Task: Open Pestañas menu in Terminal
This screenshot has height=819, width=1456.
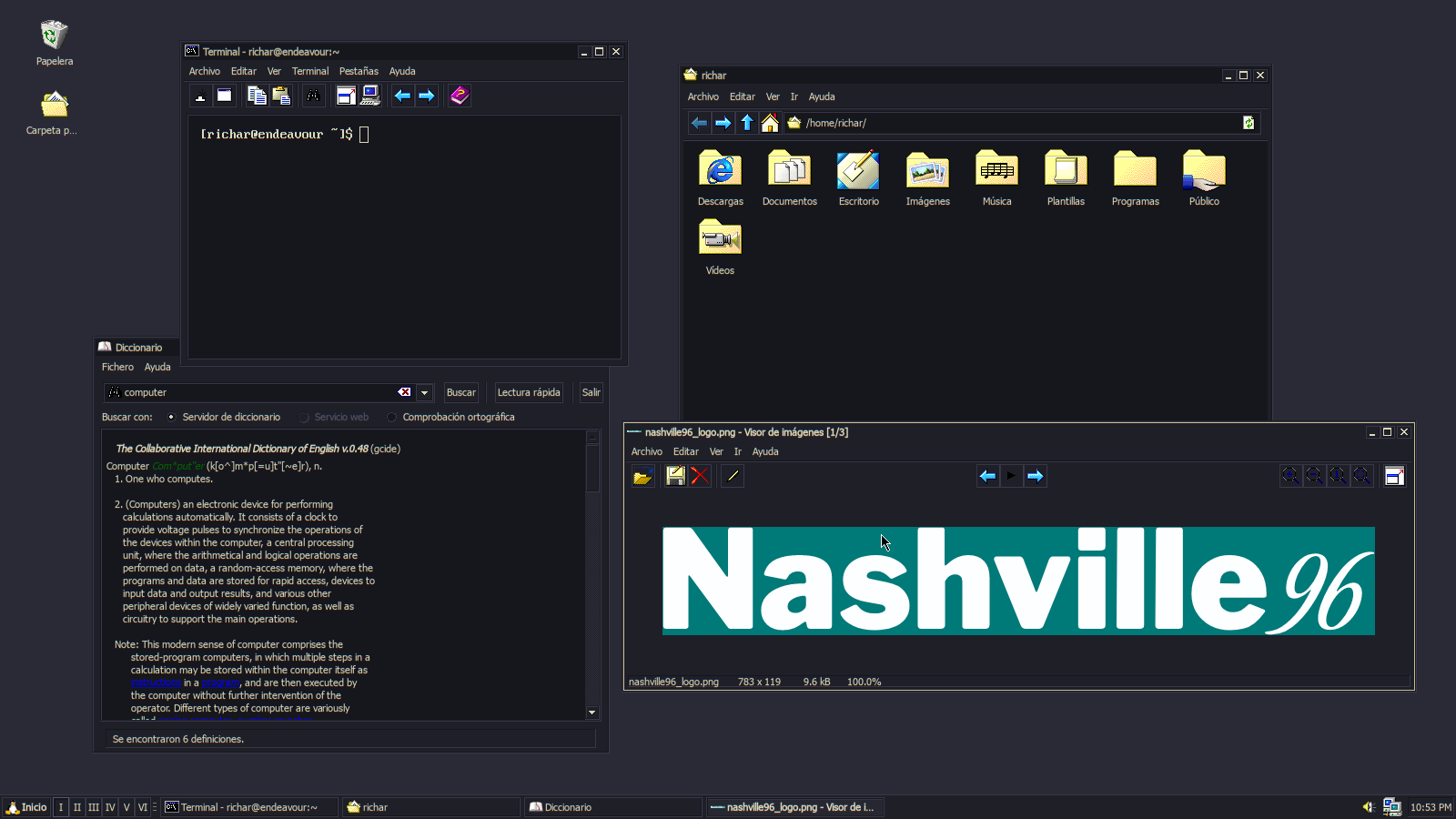Action: coord(359,71)
